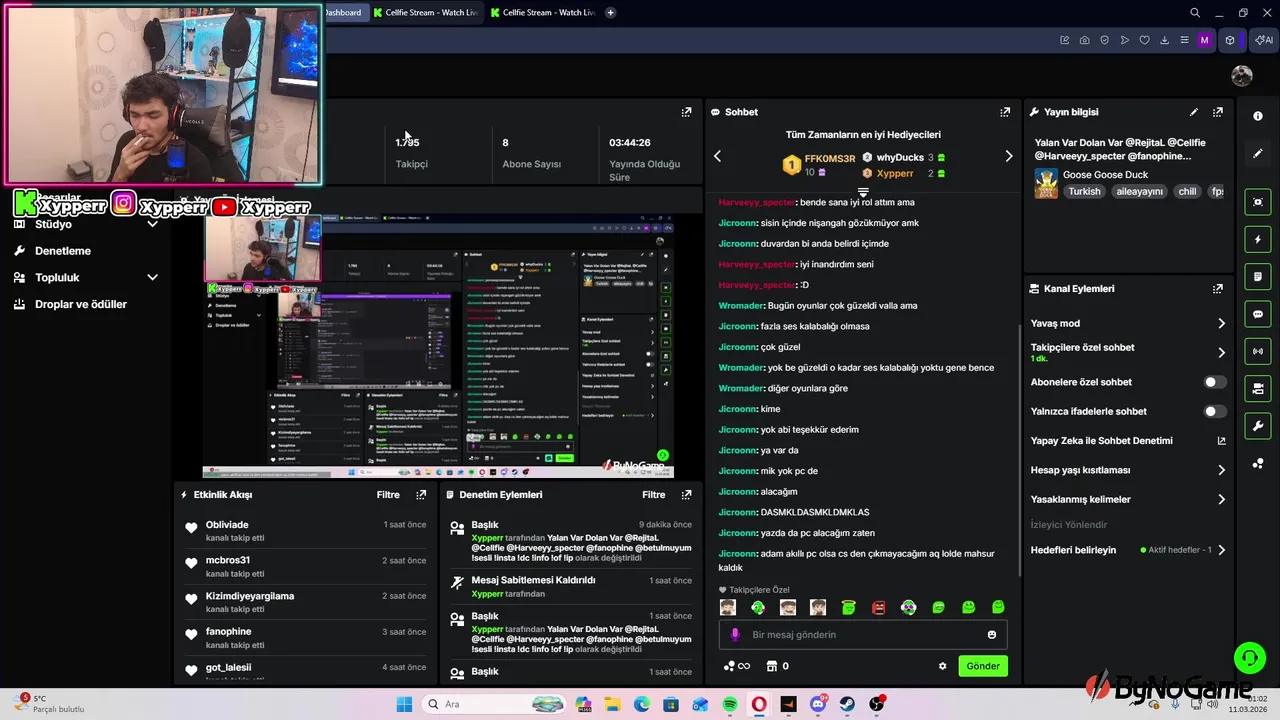
Task: Toggle the channel actions icon in right sidebar
Action: coord(1258,388)
